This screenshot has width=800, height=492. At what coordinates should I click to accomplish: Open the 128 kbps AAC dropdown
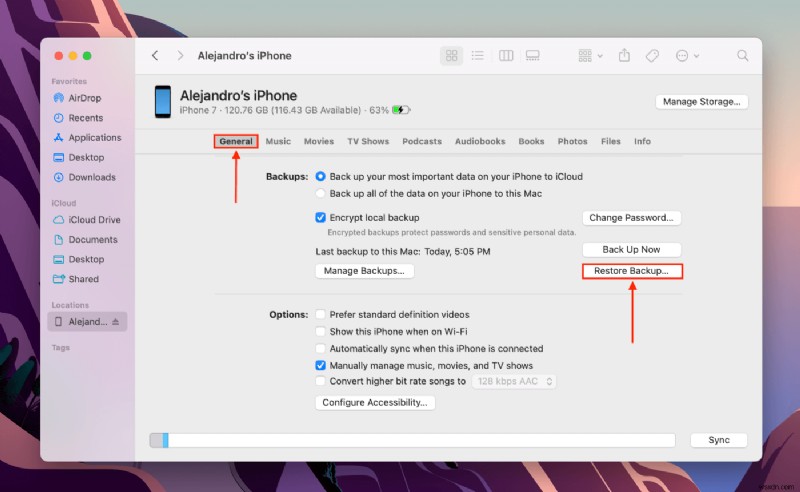click(514, 381)
